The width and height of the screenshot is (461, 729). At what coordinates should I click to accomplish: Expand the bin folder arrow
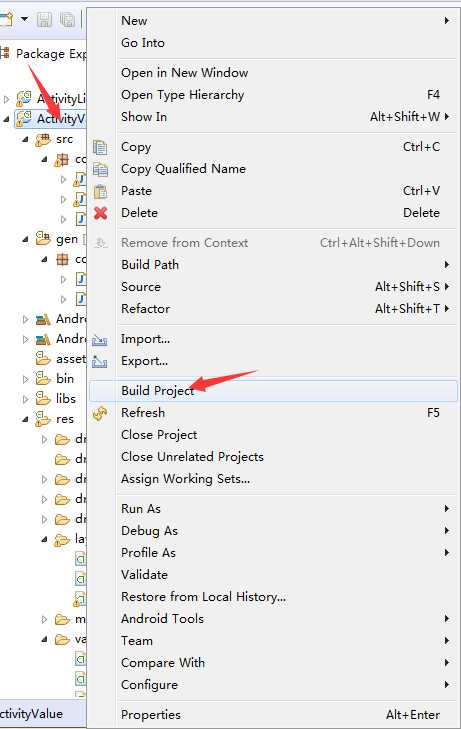pos(26,379)
